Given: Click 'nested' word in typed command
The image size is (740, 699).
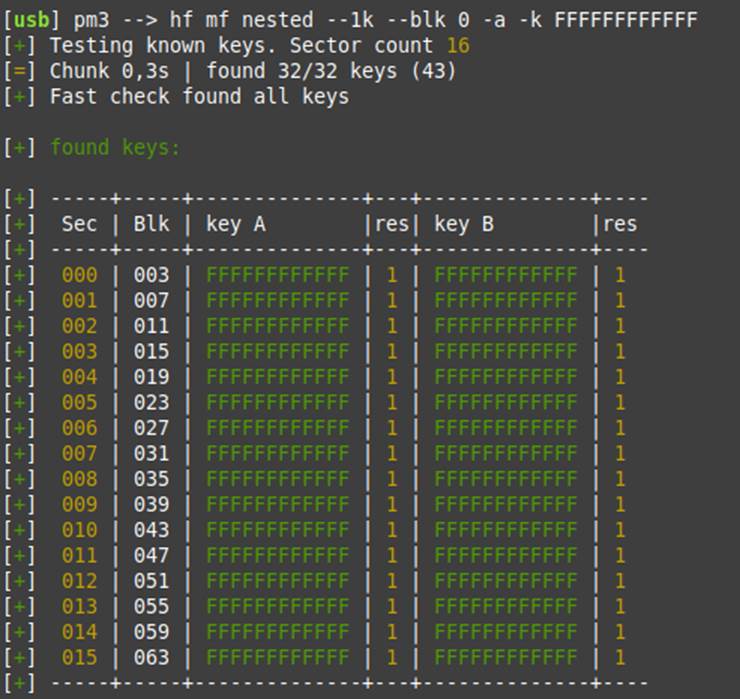Looking at the screenshot, I should (278, 20).
